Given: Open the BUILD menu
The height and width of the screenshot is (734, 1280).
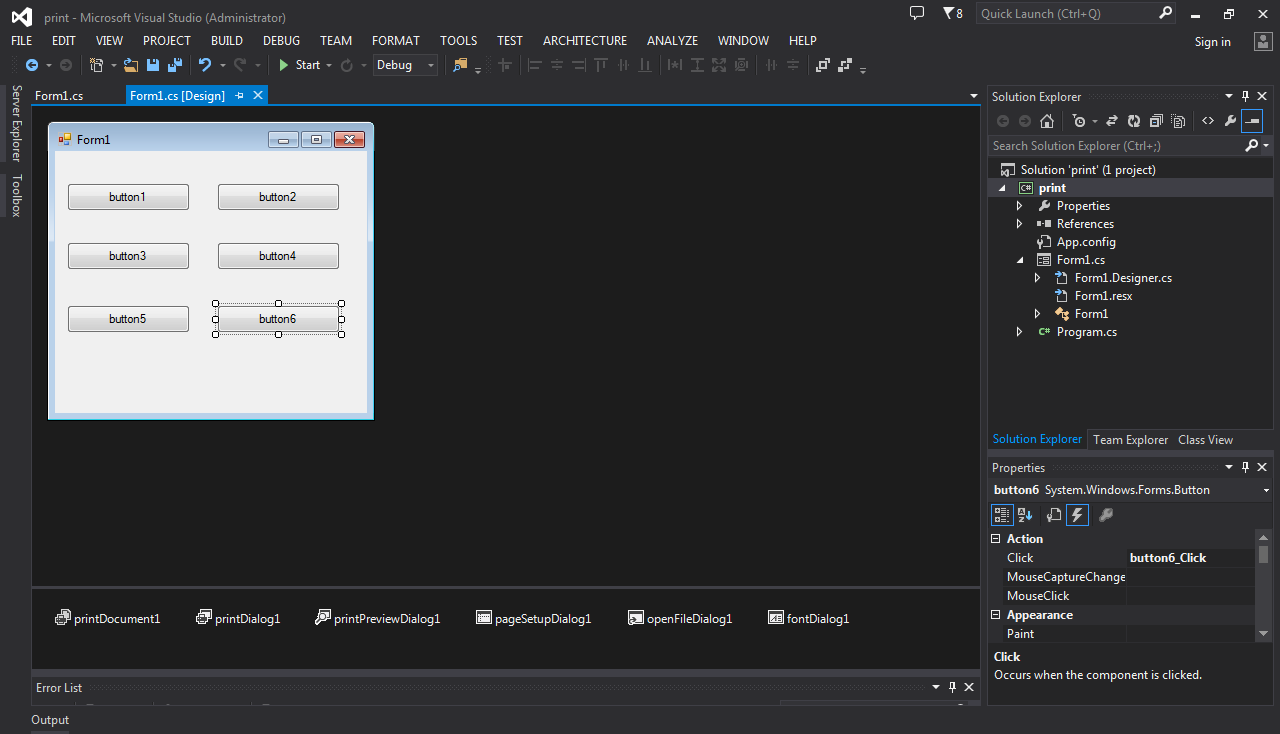Looking at the screenshot, I should 226,41.
